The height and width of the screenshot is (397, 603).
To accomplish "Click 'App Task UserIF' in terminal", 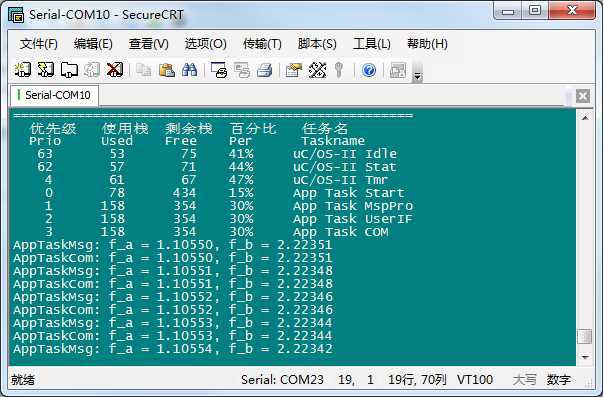I will (x=353, y=219).
